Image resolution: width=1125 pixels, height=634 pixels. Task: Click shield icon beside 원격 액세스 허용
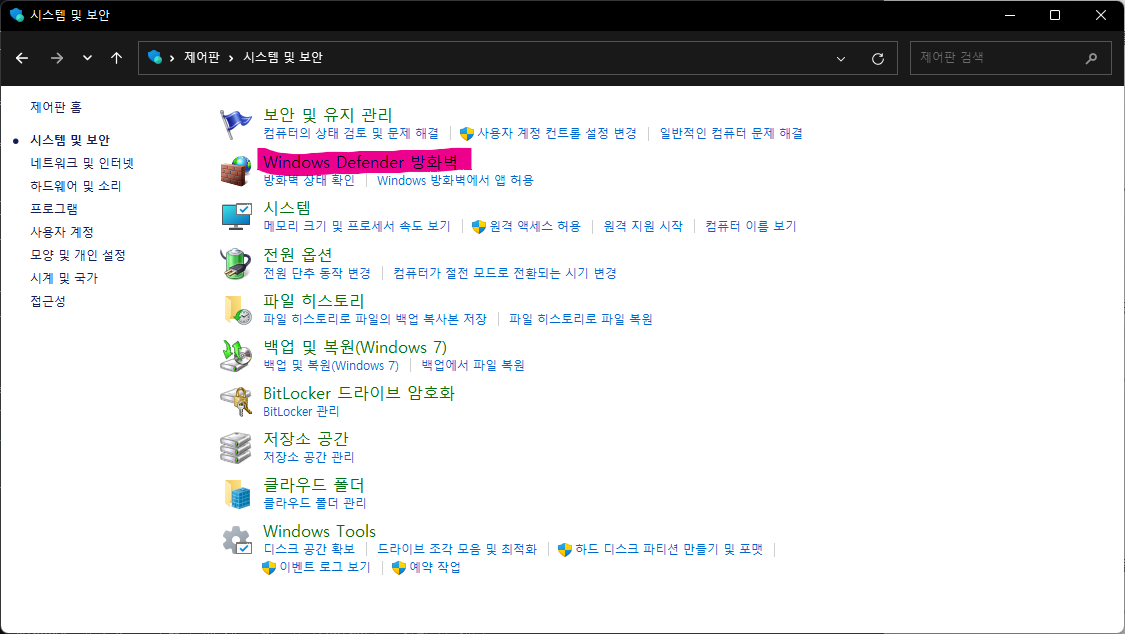coord(479,227)
